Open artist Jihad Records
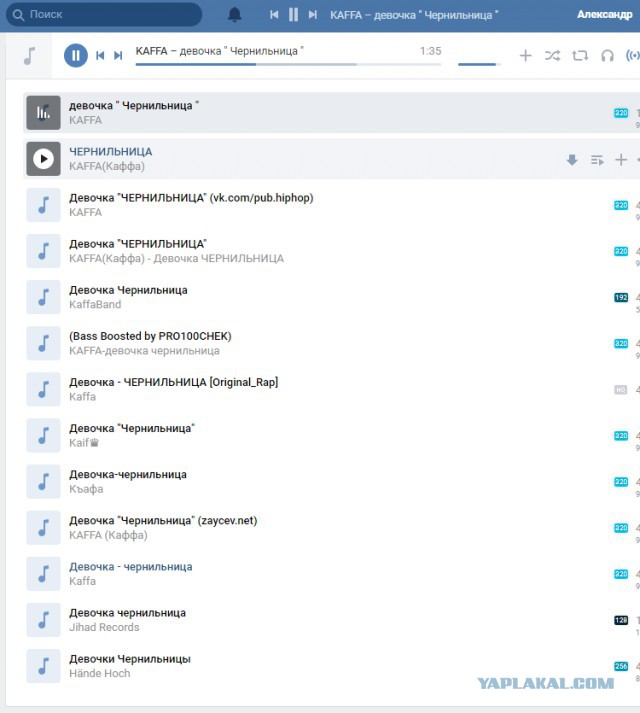Image resolution: width=640 pixels, height=713 pixels. pos(104,628)
